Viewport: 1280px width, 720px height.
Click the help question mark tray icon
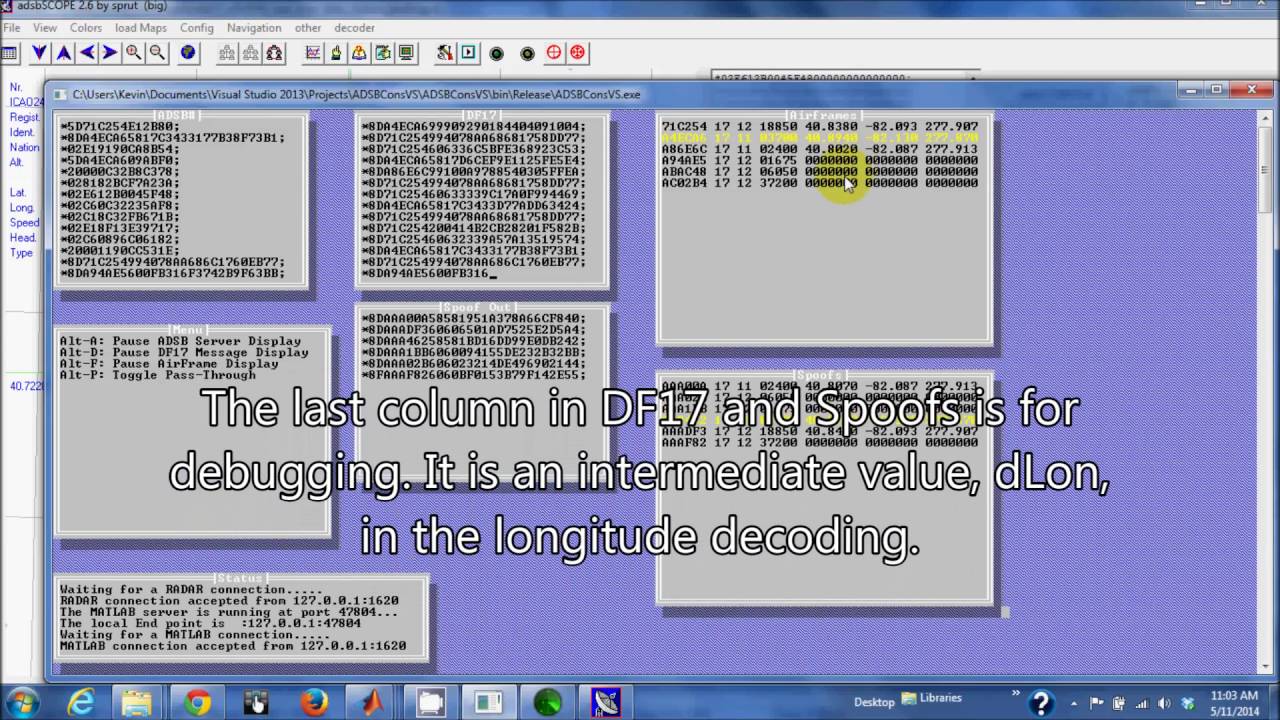tap(1041, 703)
